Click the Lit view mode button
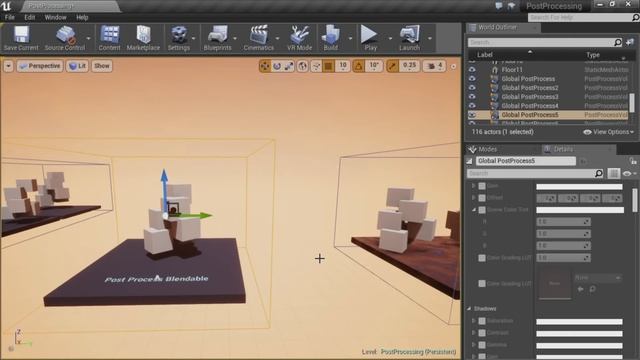Viewport: 640px width, 360px height. (x=77, y=66)
